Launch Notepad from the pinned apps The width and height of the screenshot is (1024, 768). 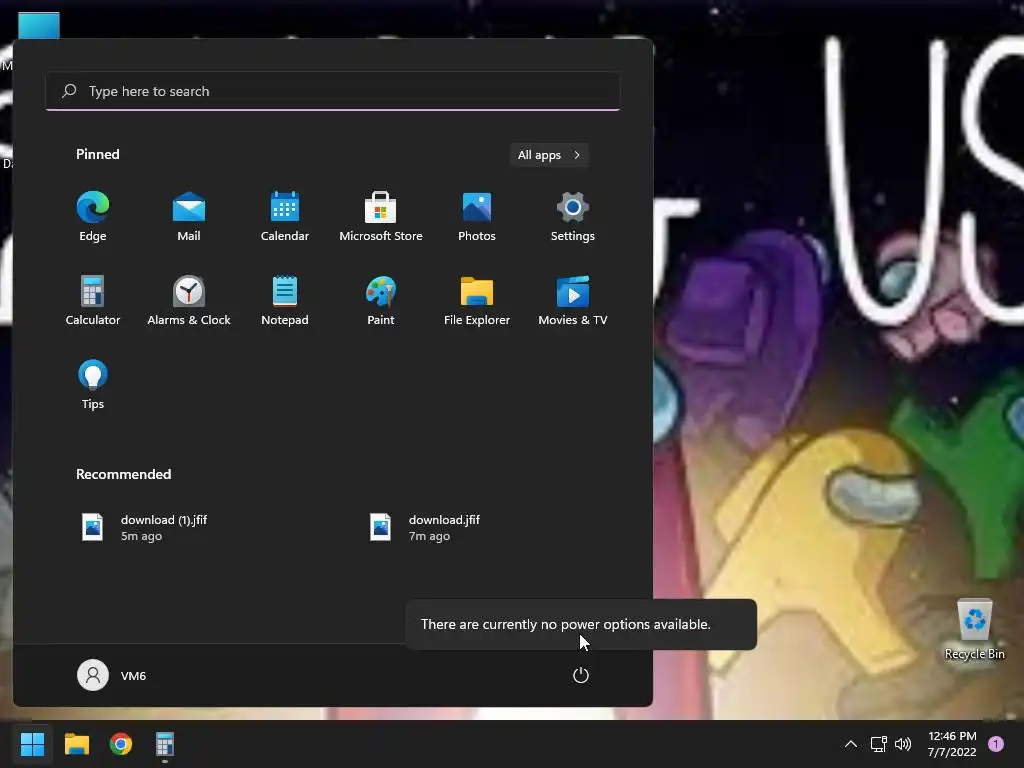click(x=285, y=300)
